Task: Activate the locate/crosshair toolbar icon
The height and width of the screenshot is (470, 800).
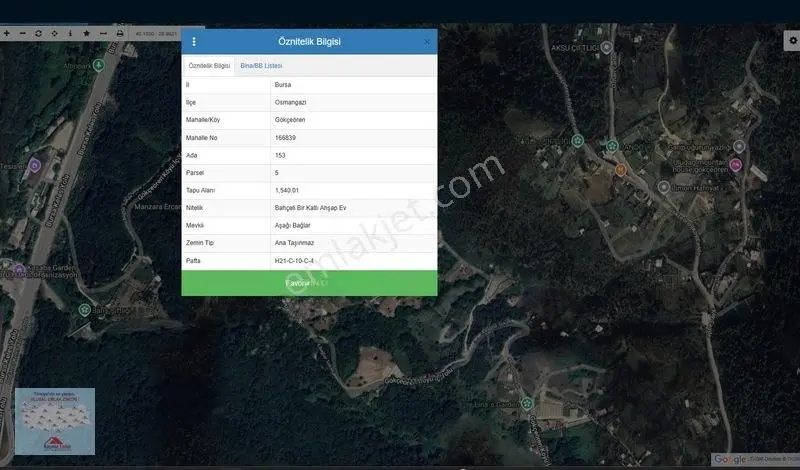Action: point(55,34)
